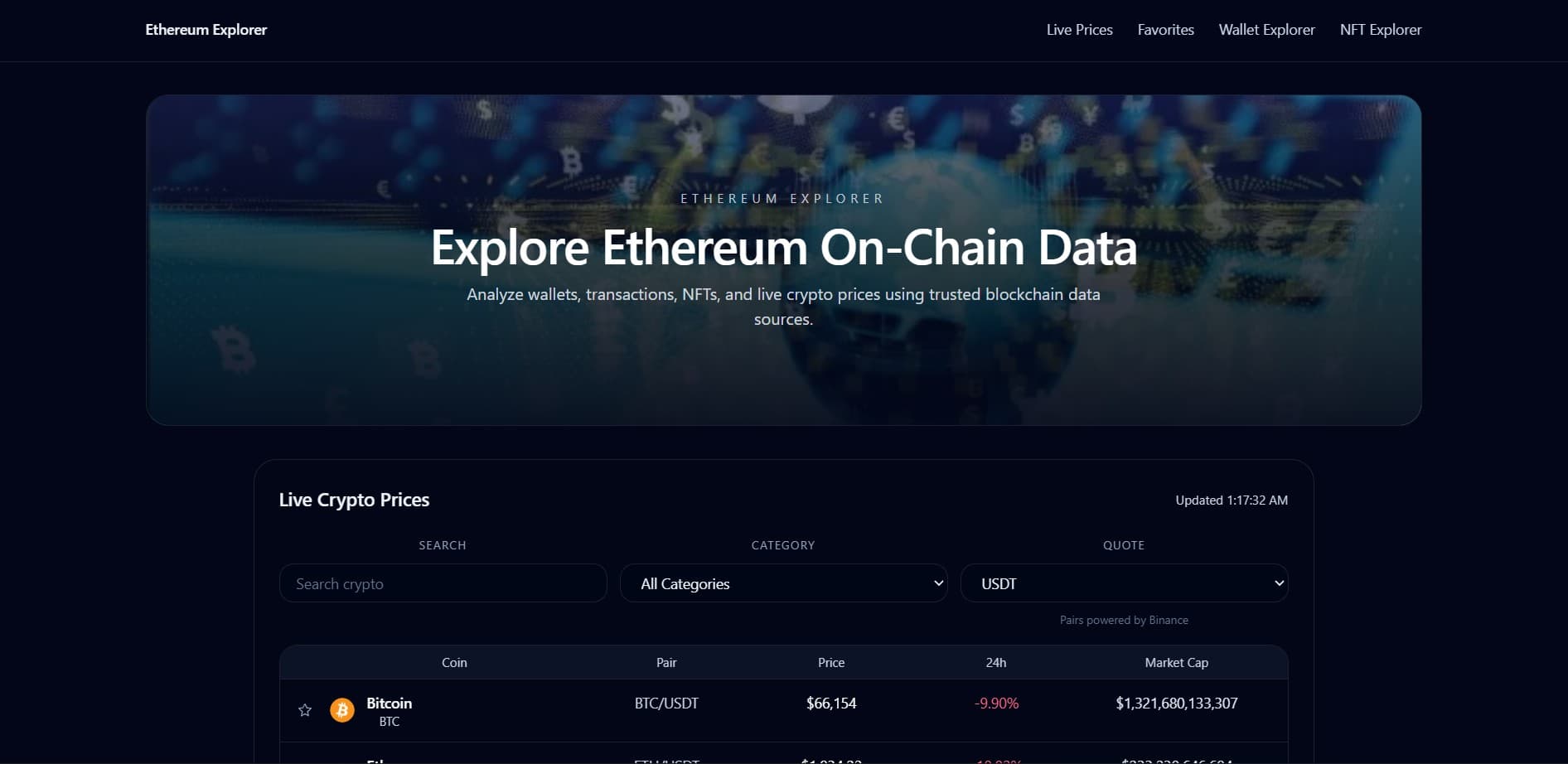Select the BTC/USDT trading pair
This screenshot has height=764, width=1568.
(x=666, y=703)
